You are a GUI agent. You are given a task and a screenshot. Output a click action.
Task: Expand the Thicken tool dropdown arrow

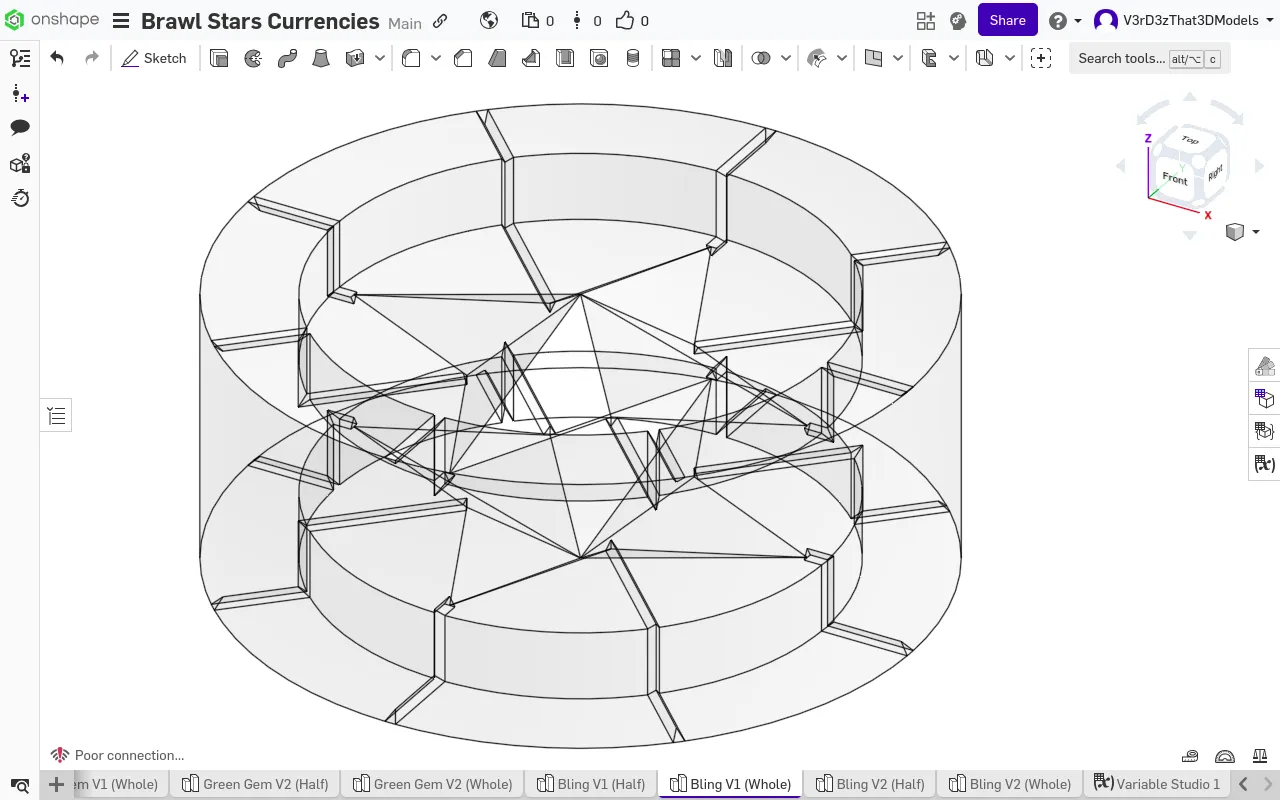click(380, 58)
